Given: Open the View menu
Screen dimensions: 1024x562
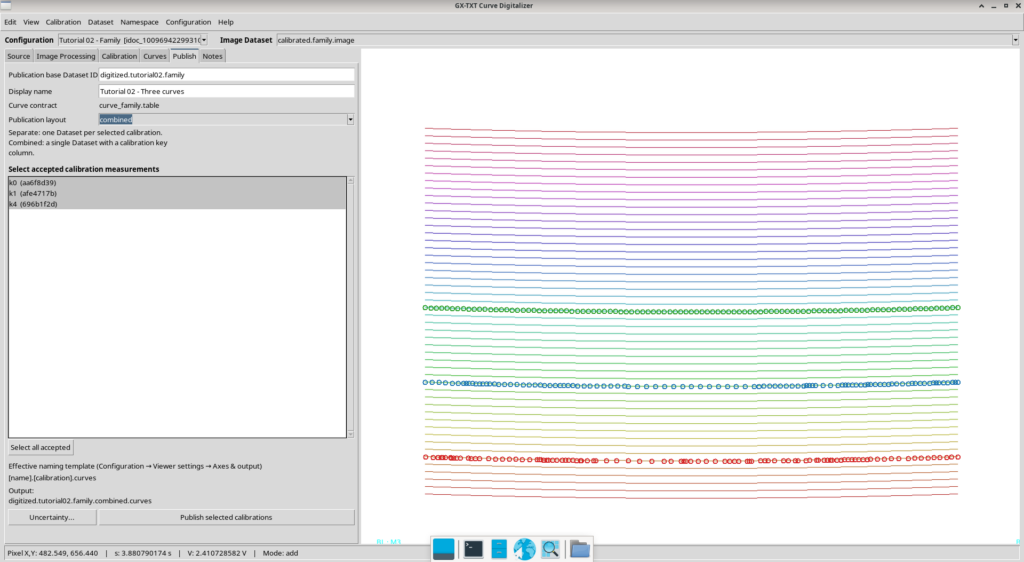Looking at the screenshot, I should tap(31, 22).
